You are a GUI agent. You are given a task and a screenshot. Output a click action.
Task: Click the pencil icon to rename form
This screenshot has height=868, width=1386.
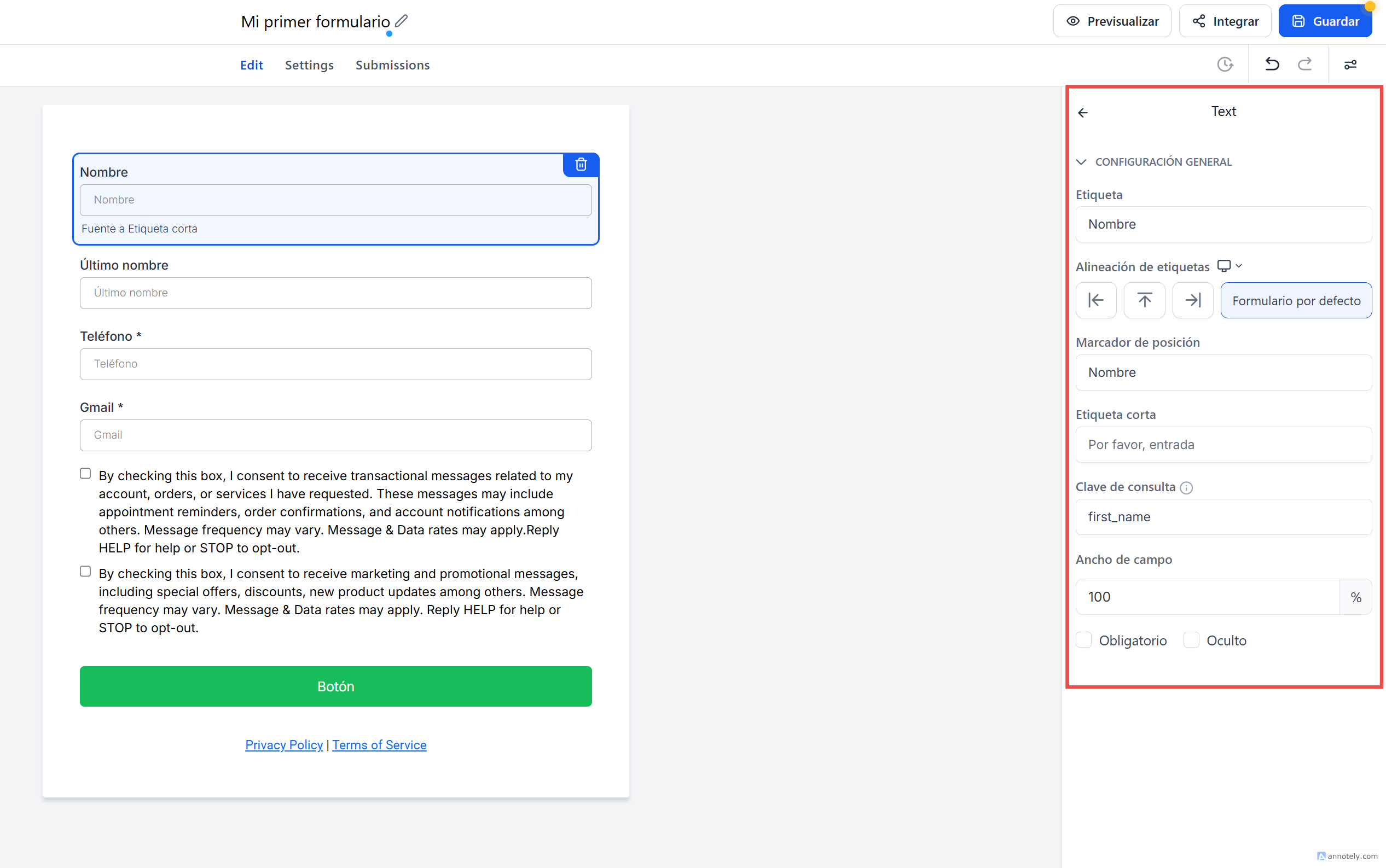point(401,21)
